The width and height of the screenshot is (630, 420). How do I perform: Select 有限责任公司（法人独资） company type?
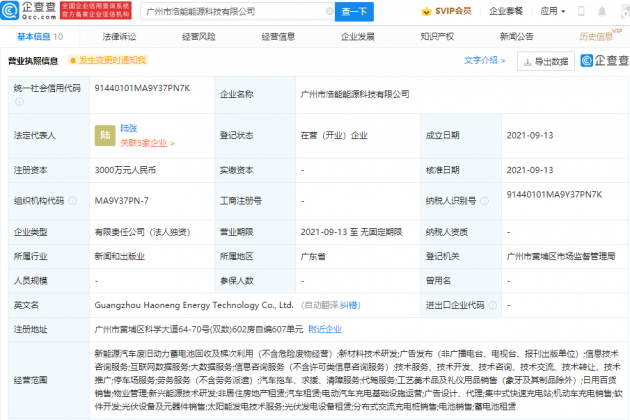coord(142,232)
